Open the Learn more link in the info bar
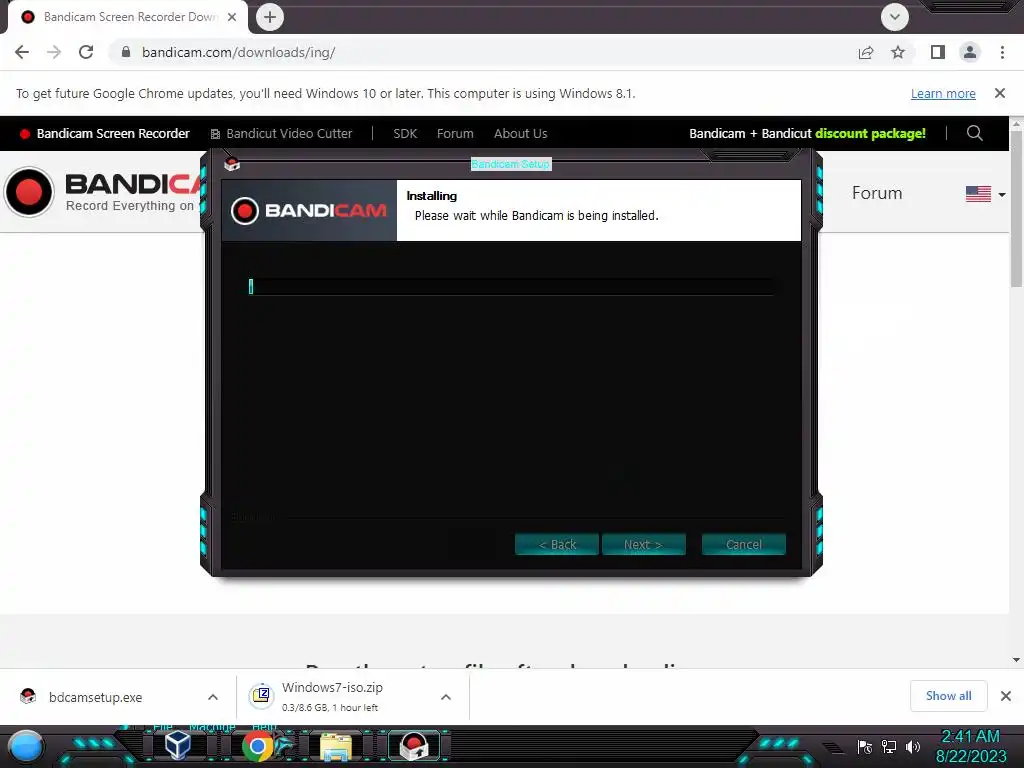 [x=943, y=93]
